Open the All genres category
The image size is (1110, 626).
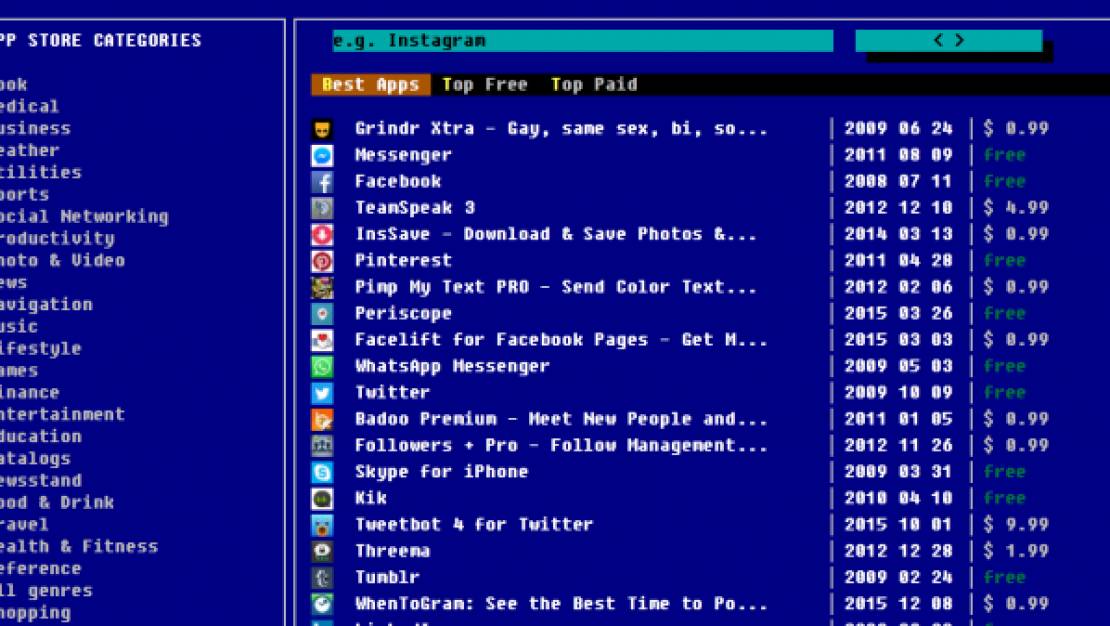(46, 591)
